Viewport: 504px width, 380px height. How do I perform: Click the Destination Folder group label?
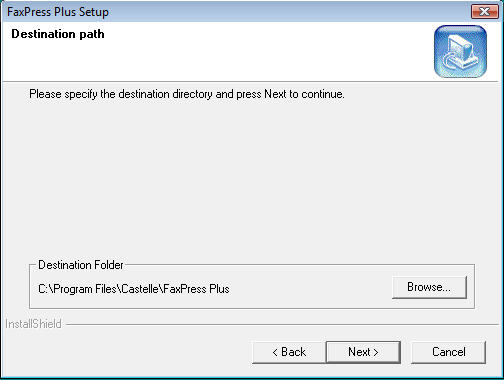(x=81, y=265)
